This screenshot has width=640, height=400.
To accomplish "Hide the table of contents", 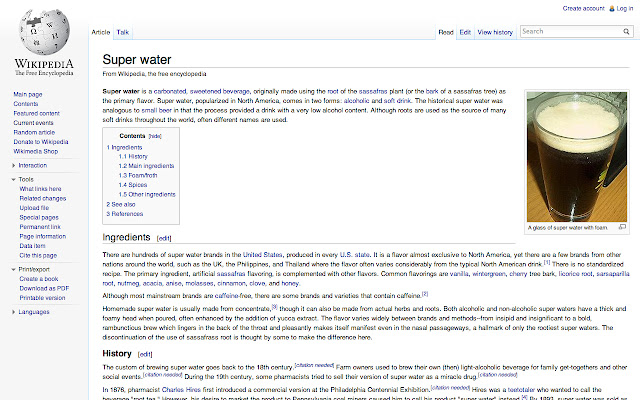I will point(155,135).
